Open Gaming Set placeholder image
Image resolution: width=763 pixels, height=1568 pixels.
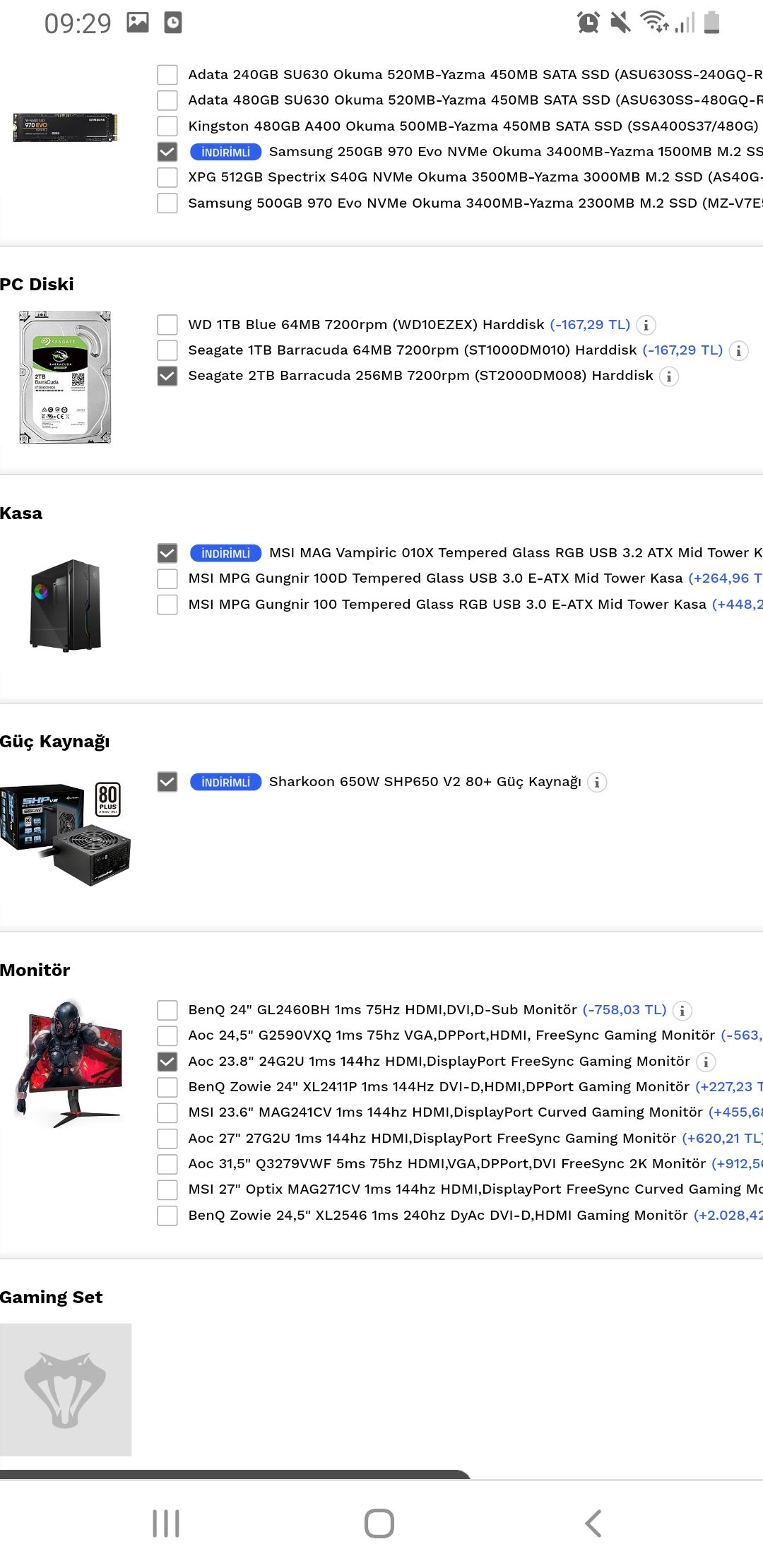[x=66, y=1390]
